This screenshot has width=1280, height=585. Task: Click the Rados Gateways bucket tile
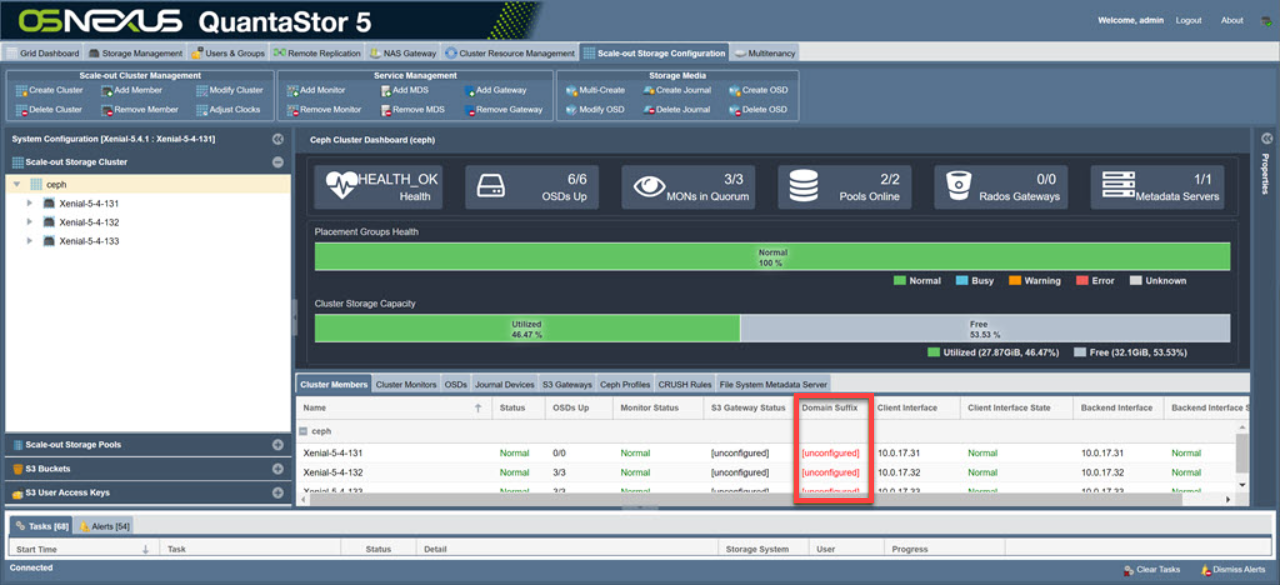(1000, 187)
